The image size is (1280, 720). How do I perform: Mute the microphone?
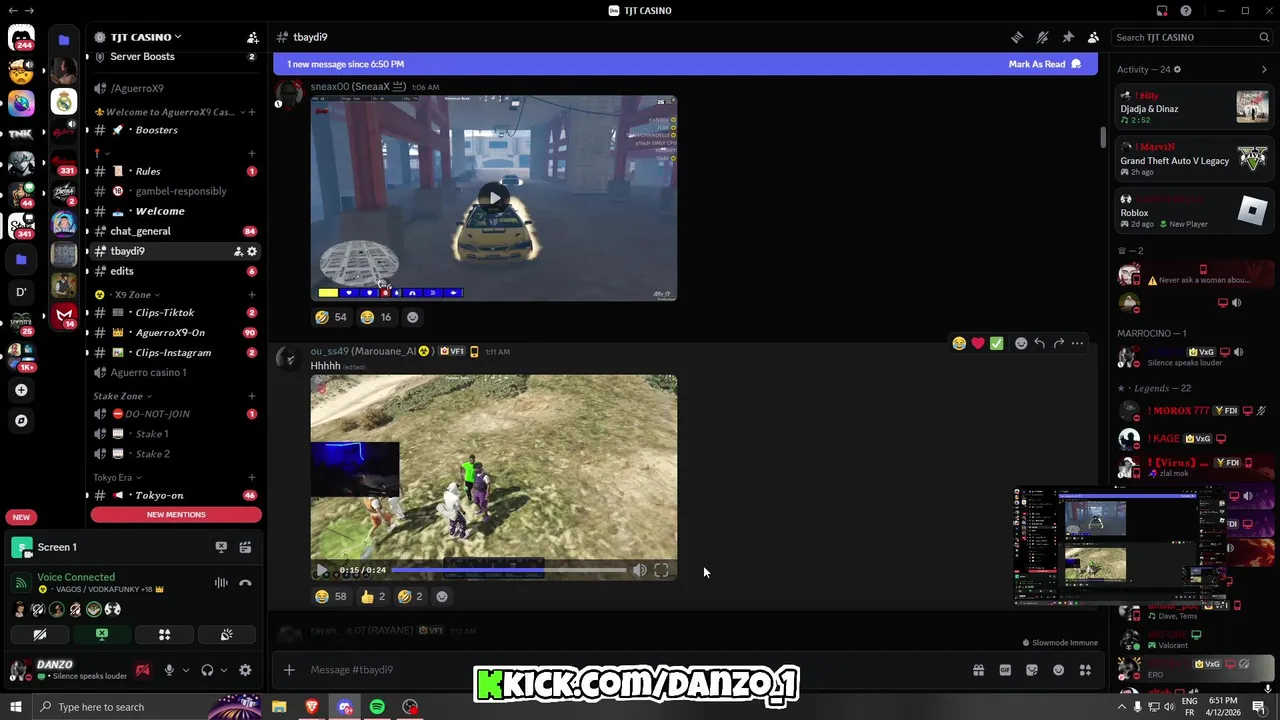(x=168, y=670)
